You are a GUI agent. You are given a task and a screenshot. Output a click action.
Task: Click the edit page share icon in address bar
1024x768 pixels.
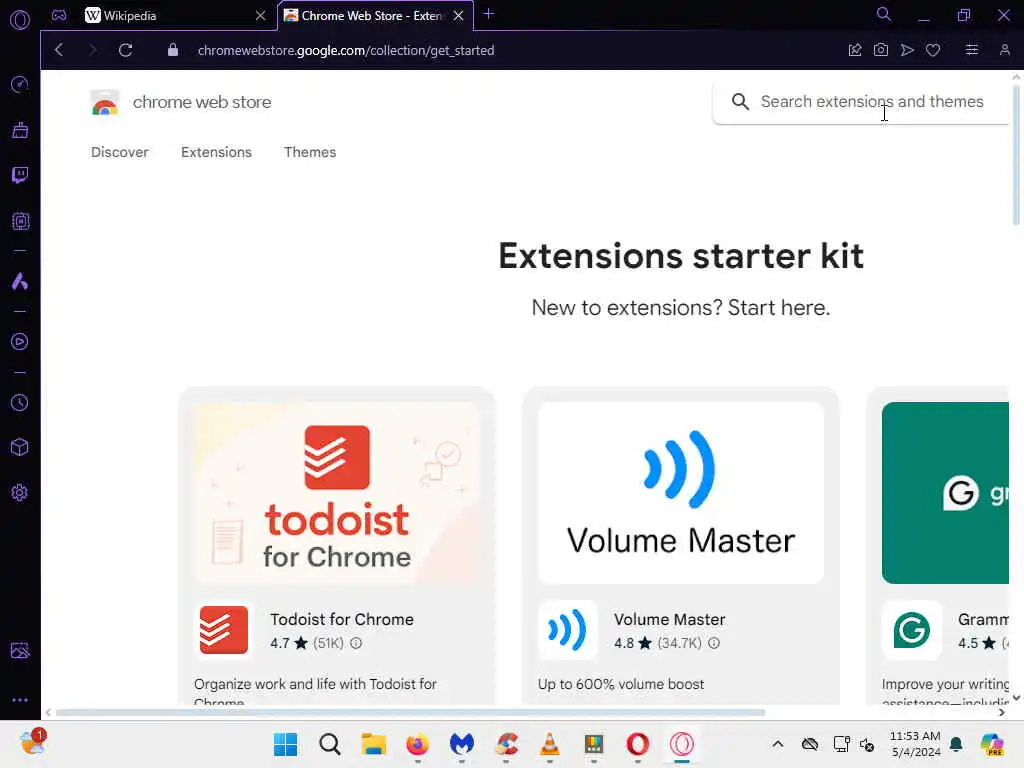[855, 50]
